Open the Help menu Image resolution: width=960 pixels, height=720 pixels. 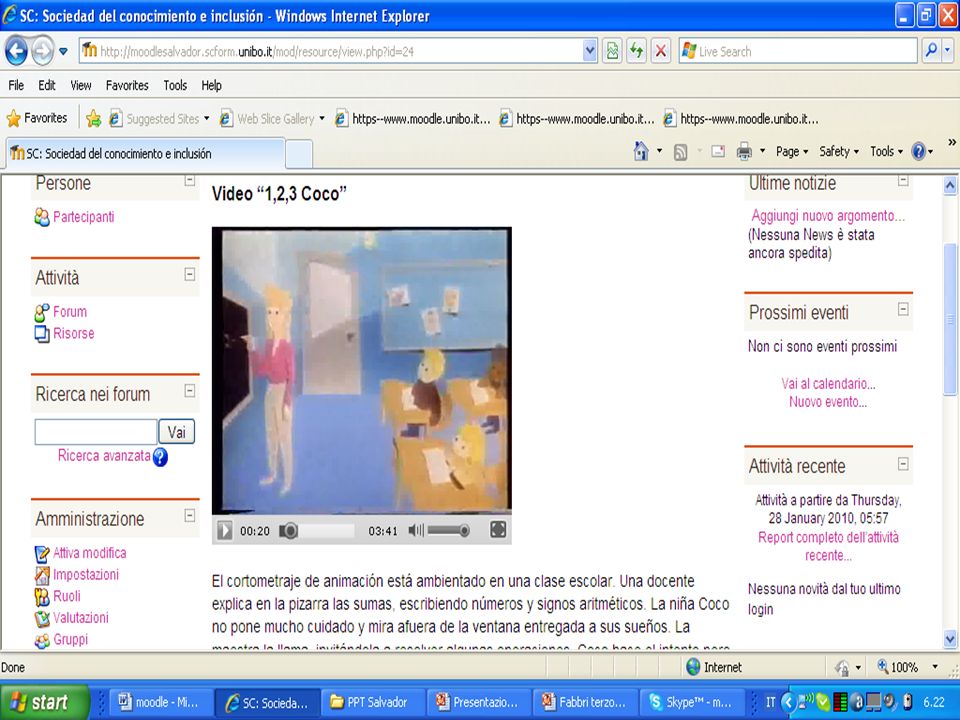tap(211, 85)
